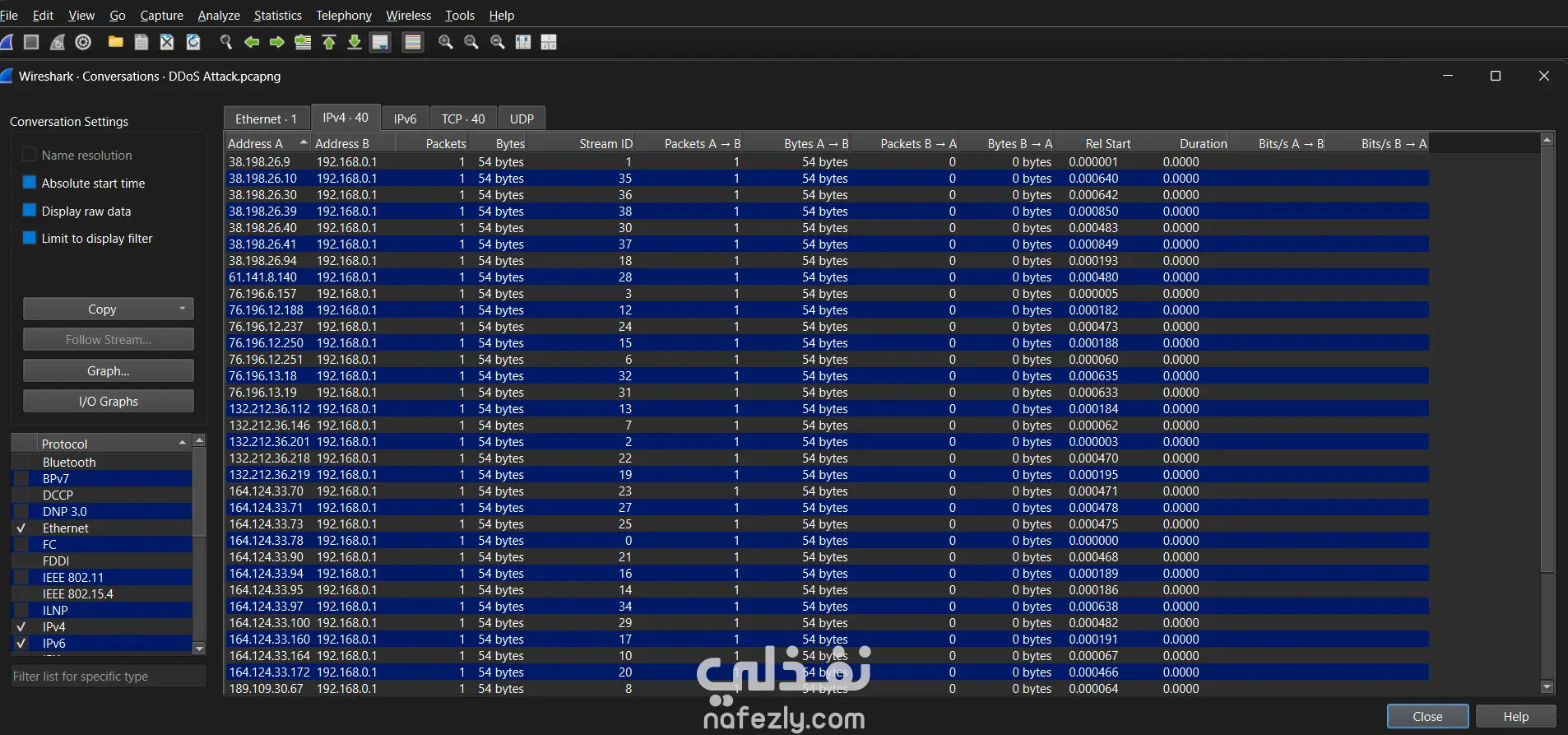Check the IEEE 802.11 protocol checkbox

(21, 578)
